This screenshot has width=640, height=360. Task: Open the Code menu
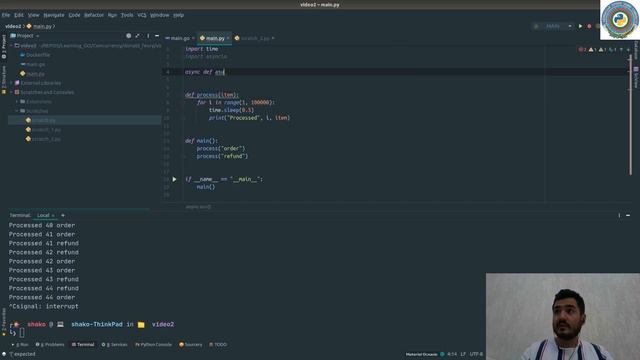tap(74, 15)
